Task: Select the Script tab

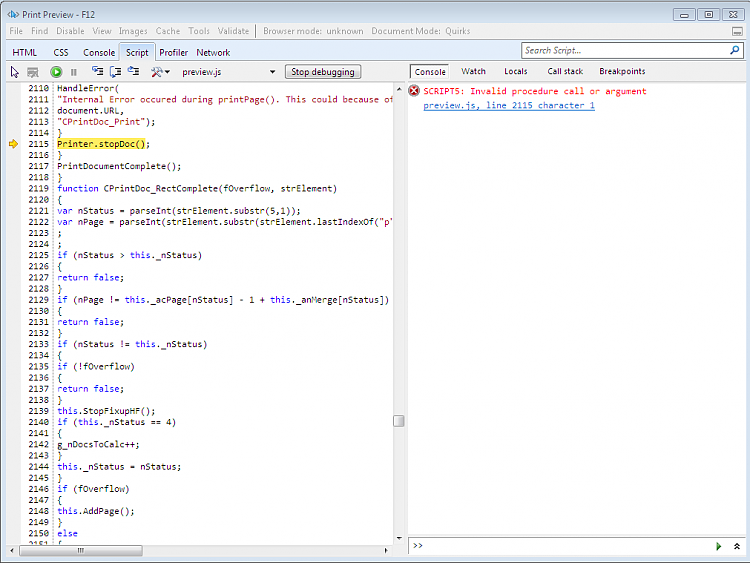Action: pos(137,53)
